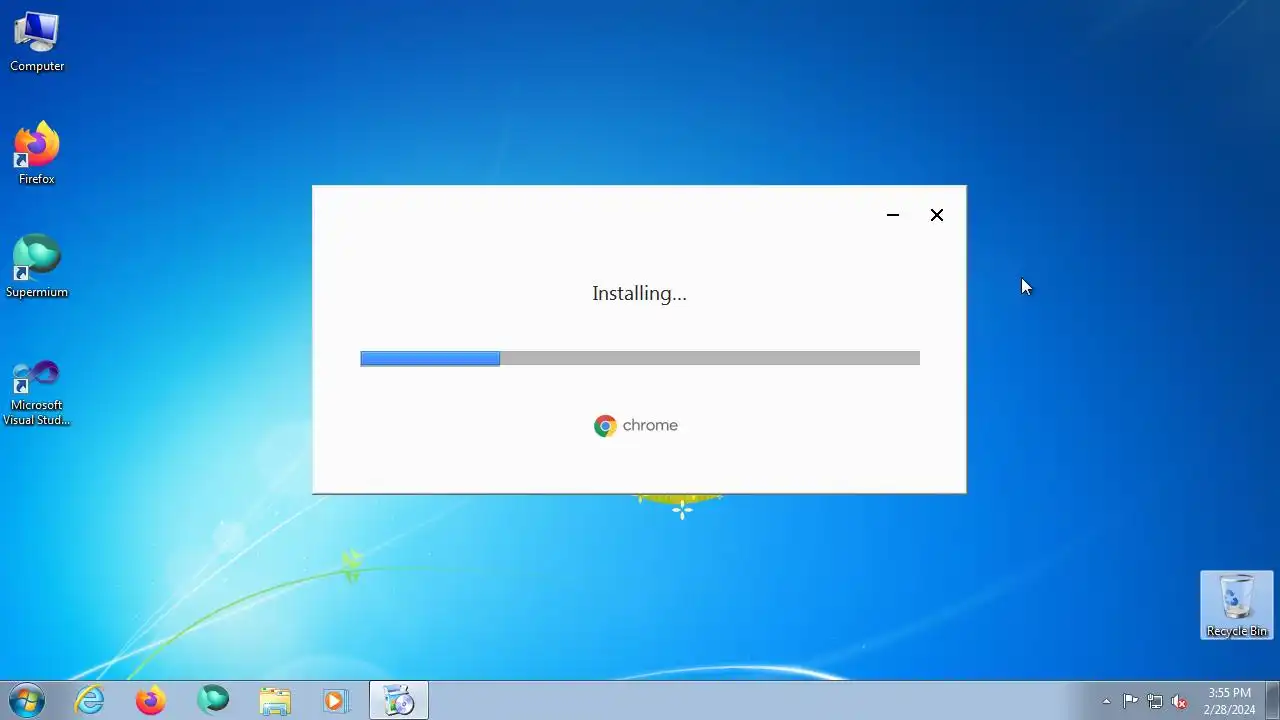Open Windows Media Player in taskbar

click(337, 700)
